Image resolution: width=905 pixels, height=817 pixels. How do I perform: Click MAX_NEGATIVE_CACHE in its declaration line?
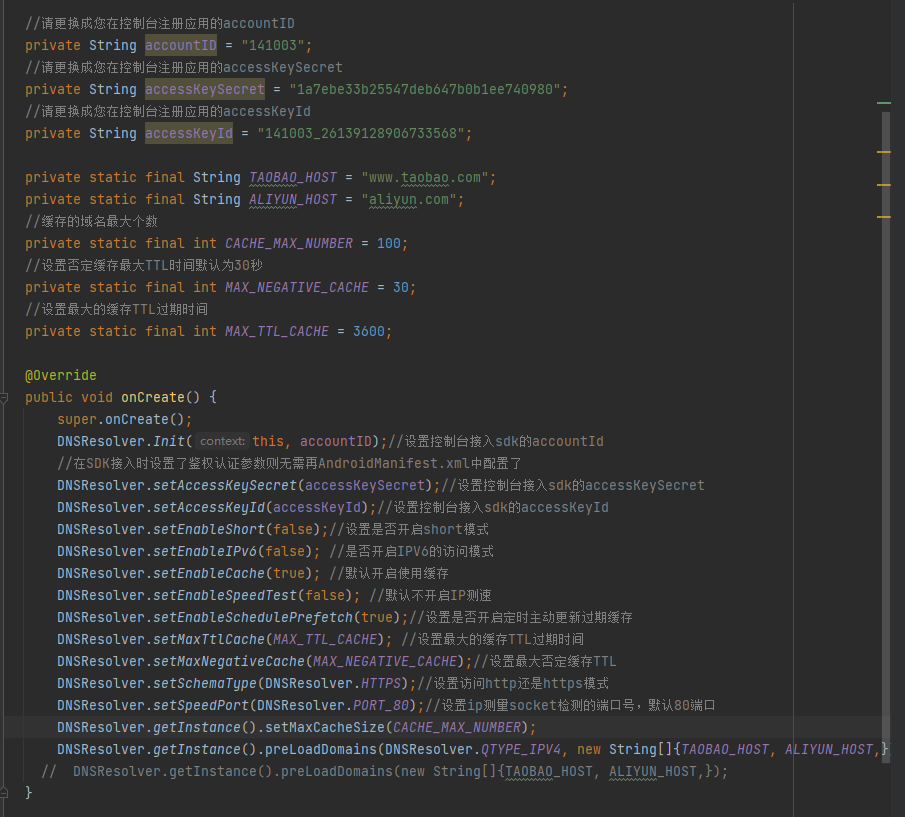click(297, 287)
